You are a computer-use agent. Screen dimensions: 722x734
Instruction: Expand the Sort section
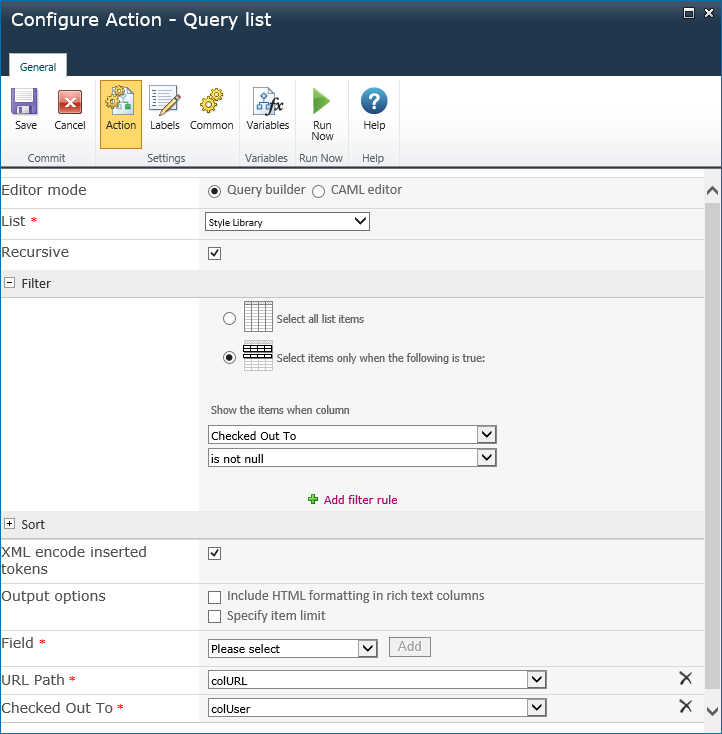point(10,524)
